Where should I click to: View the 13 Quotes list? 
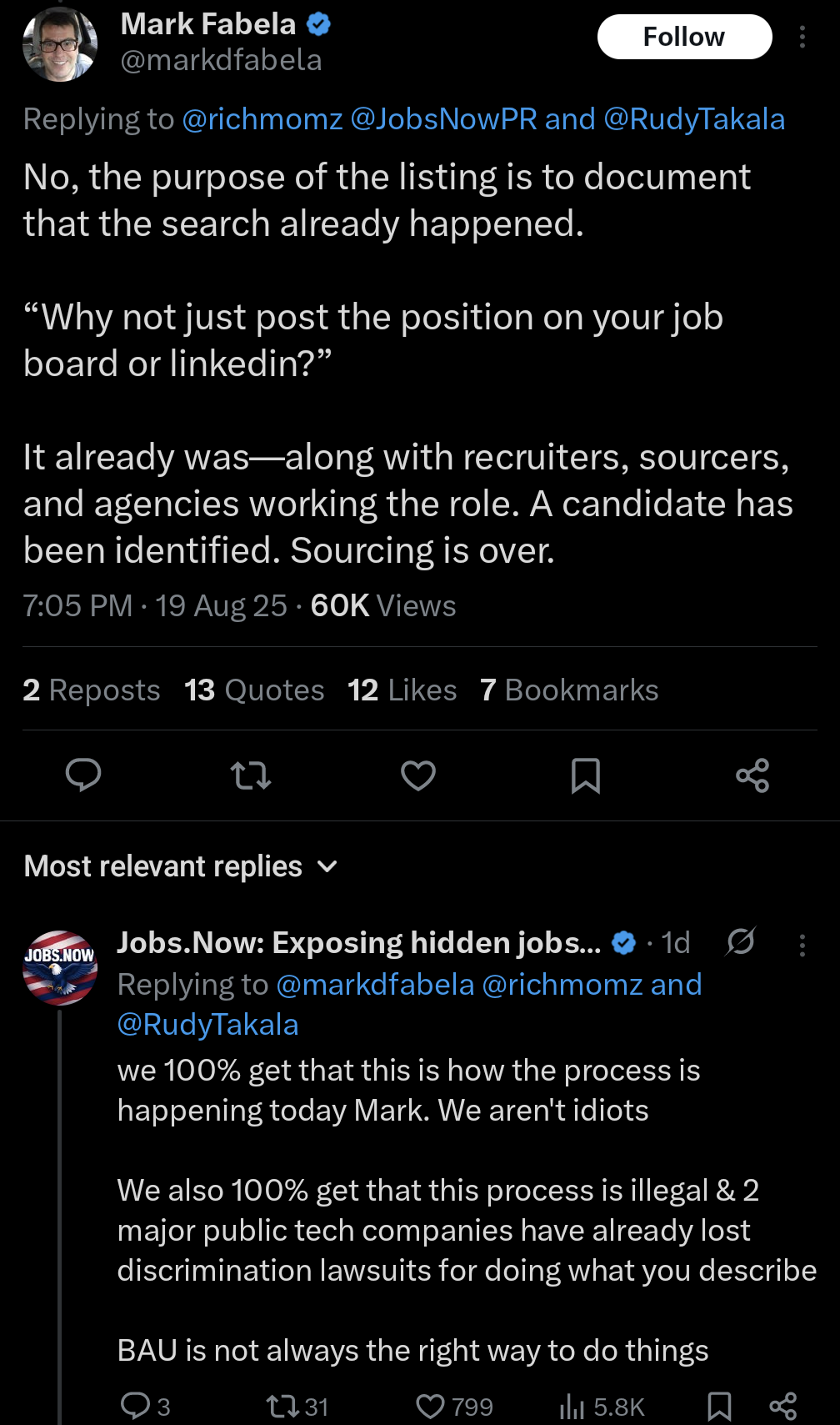(x=254, y=690)
